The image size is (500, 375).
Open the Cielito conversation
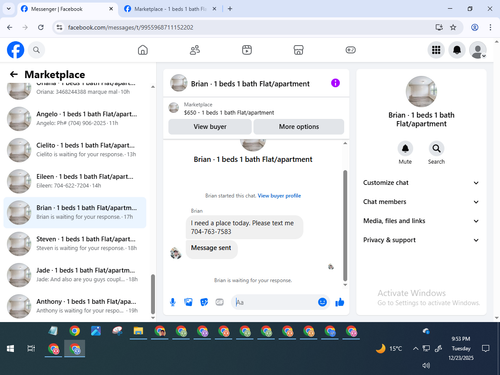[76, 150]
